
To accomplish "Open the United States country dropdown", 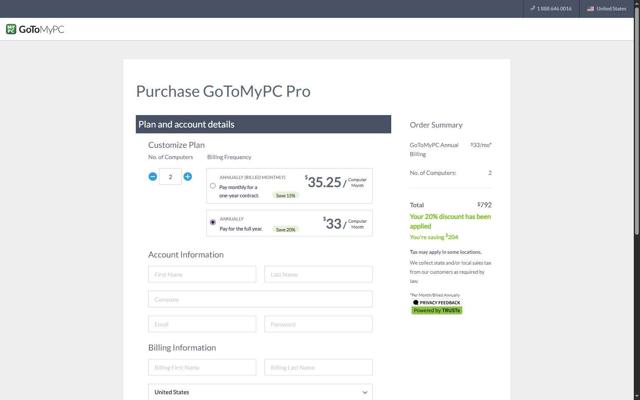I will [x=260, y=392].
